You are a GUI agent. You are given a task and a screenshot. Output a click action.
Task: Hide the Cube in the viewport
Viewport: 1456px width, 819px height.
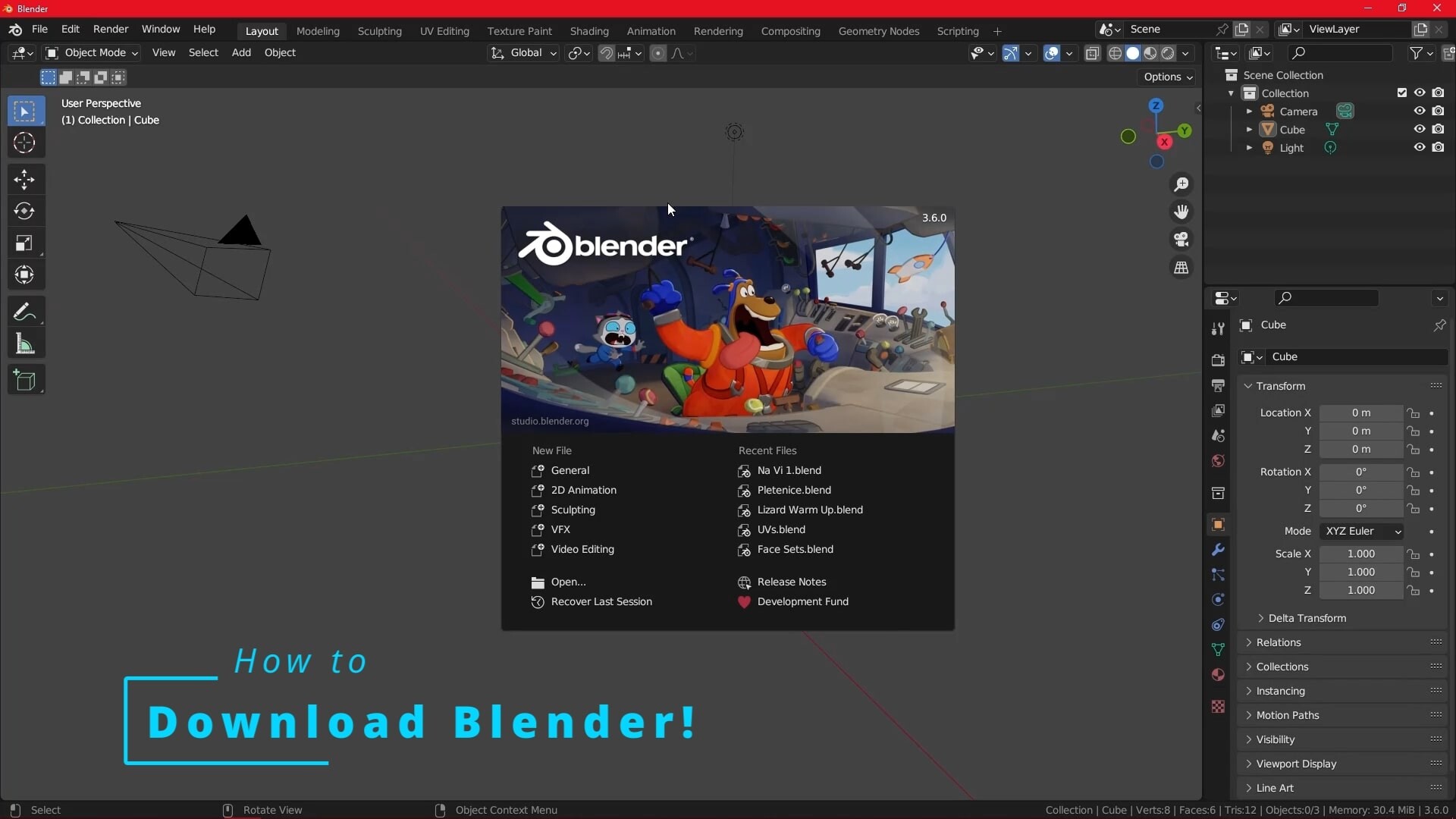[1418, 129]
